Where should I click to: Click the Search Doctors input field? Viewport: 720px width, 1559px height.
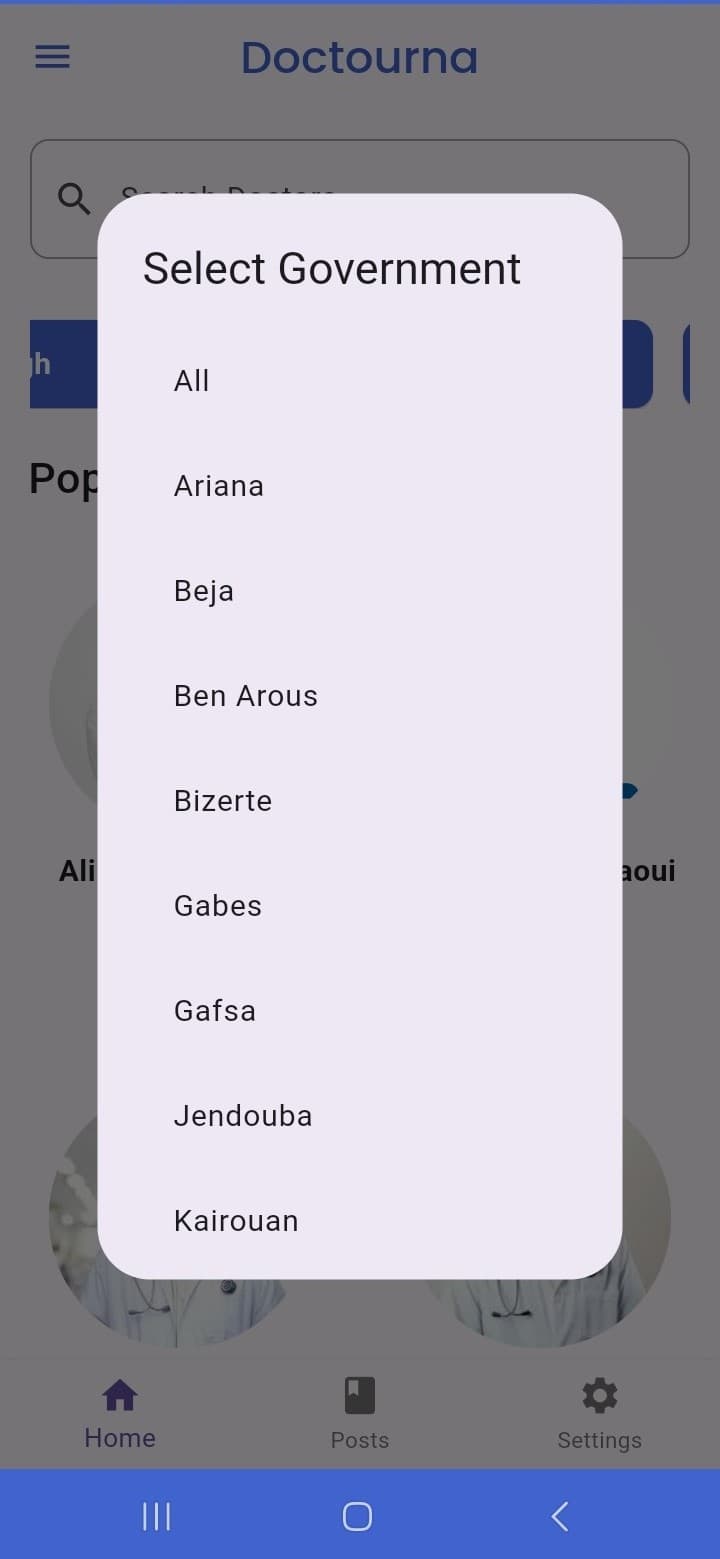coord(360,199)
